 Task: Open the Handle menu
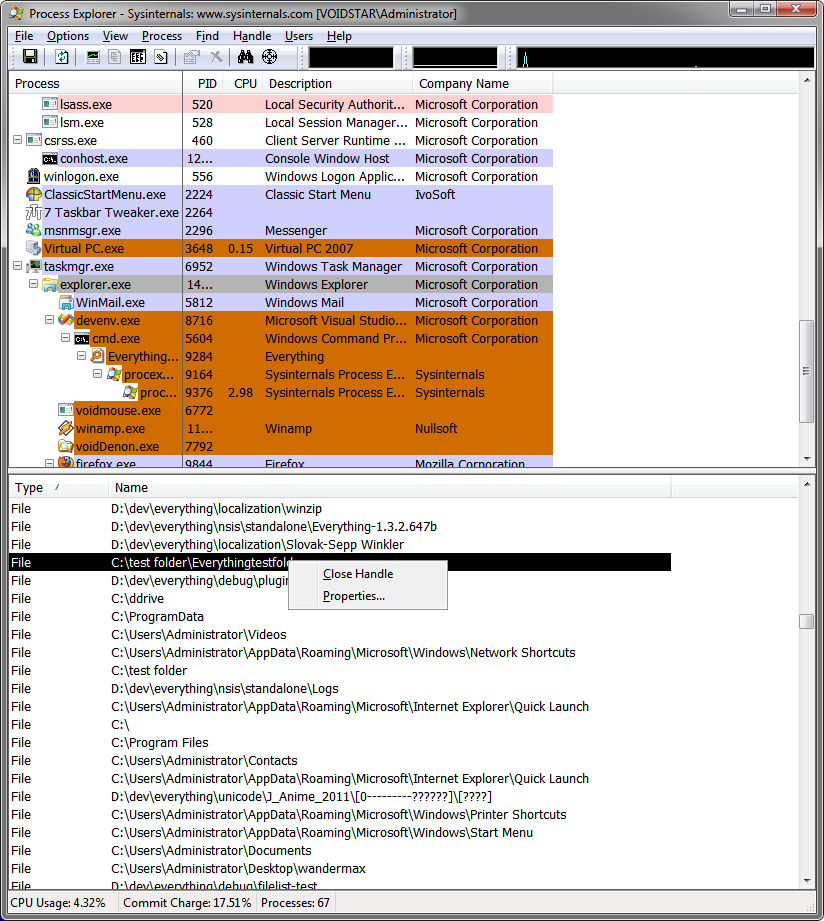pyautogui.click(x=252, y=36)
